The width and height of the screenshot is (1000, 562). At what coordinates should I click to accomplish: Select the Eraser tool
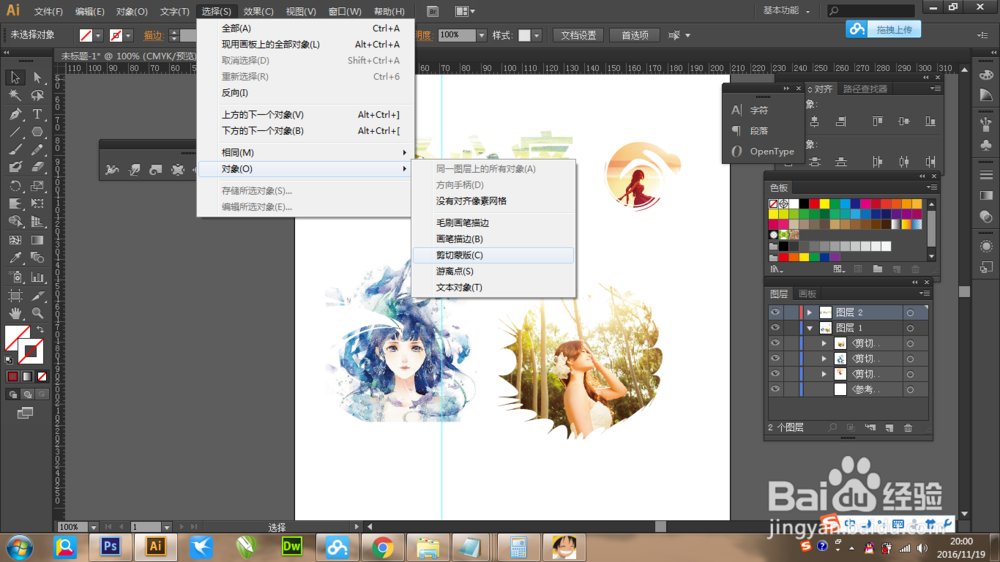click(37, 167)
